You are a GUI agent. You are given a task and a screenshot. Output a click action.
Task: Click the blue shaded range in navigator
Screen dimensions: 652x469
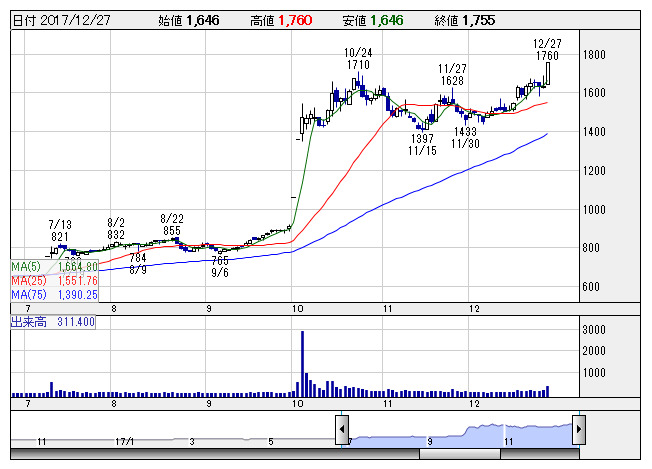[460, 434]
